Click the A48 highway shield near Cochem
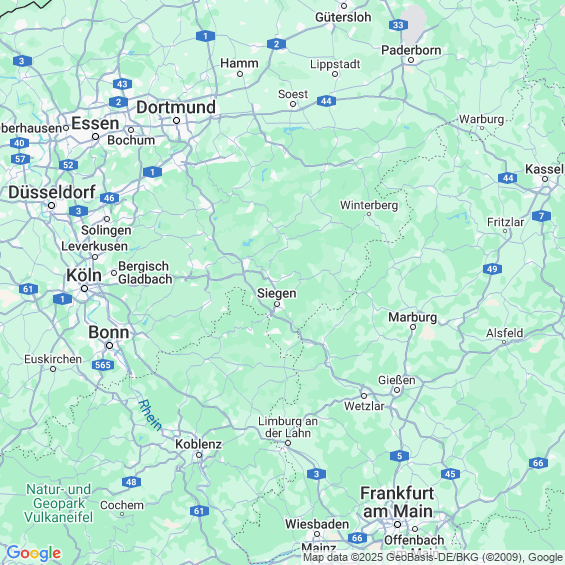This screenshot has height=565, width=565. 131,482
